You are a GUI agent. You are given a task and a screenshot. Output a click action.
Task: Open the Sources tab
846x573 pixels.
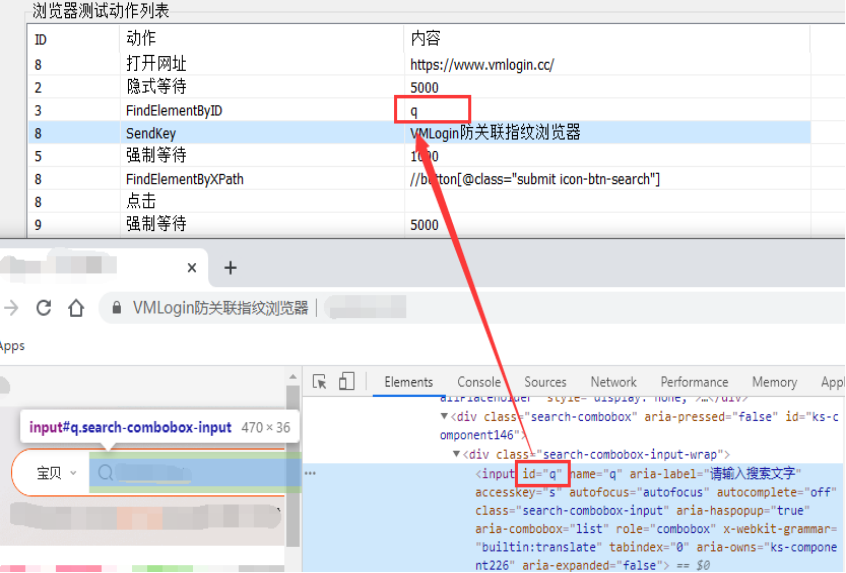(x=545, y=382)
